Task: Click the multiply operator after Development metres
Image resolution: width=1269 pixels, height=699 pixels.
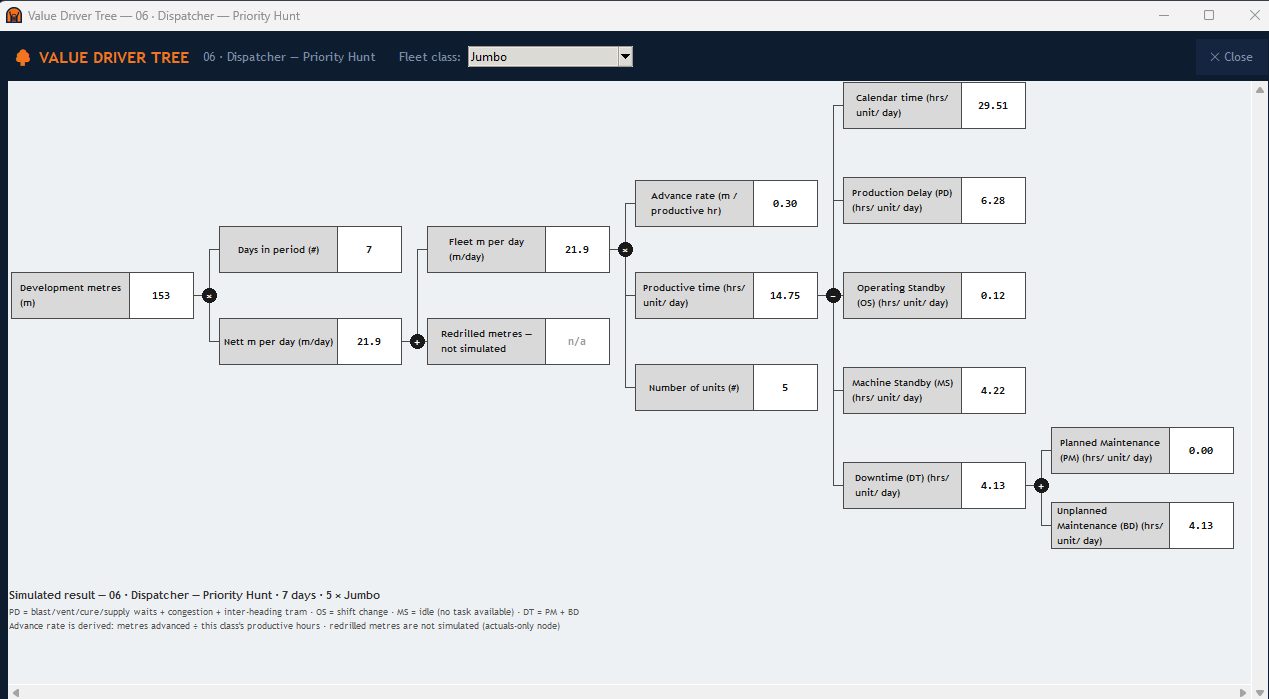Action: tap(209, 295)
